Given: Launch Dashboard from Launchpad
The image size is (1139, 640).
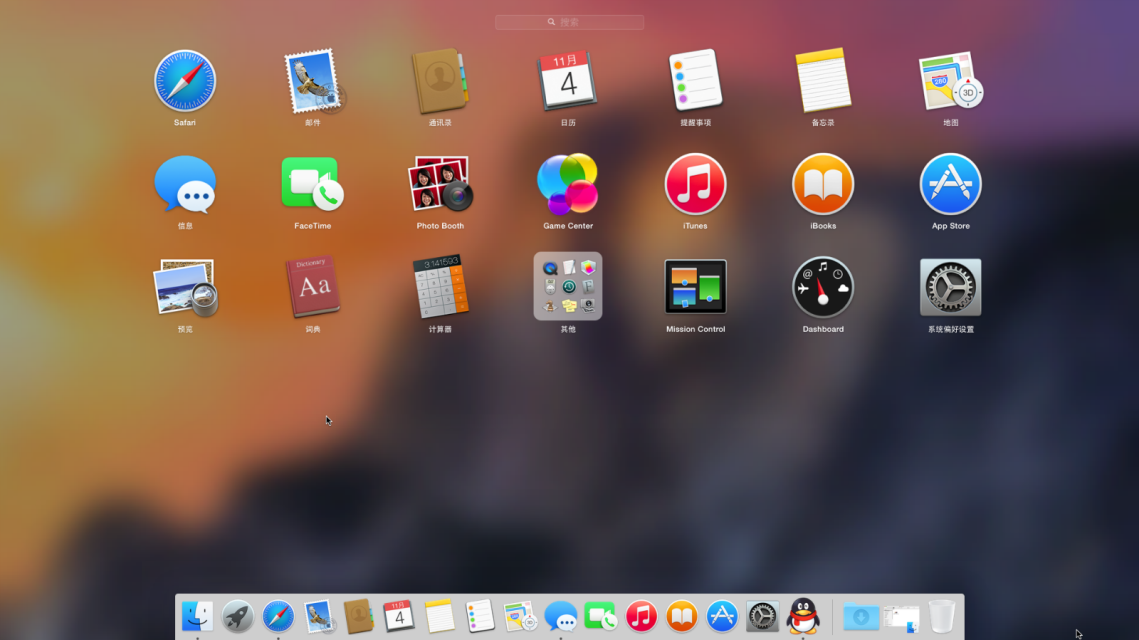Looking at the screenshot, I should click(823, 287).
